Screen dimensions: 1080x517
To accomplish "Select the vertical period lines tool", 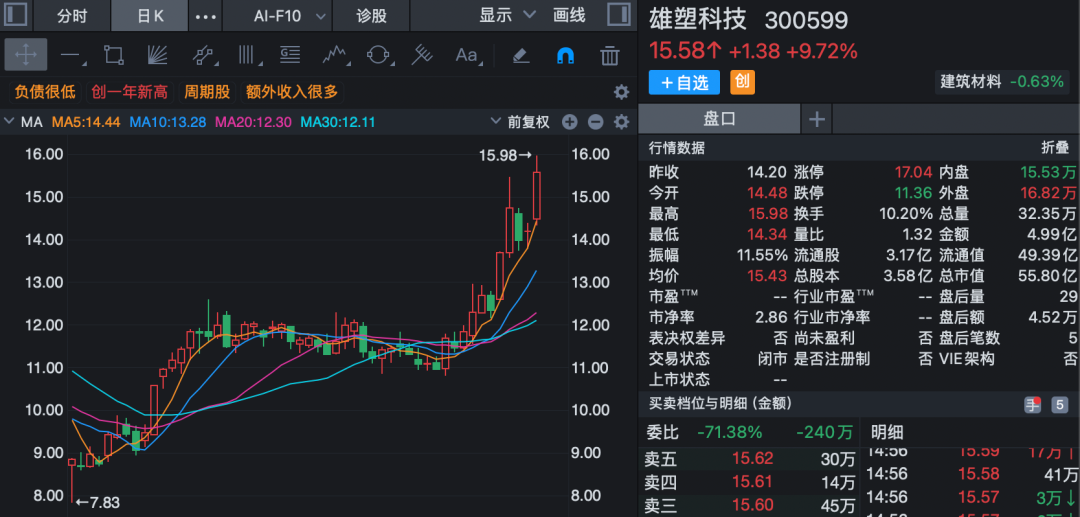I will pos(246,55).
